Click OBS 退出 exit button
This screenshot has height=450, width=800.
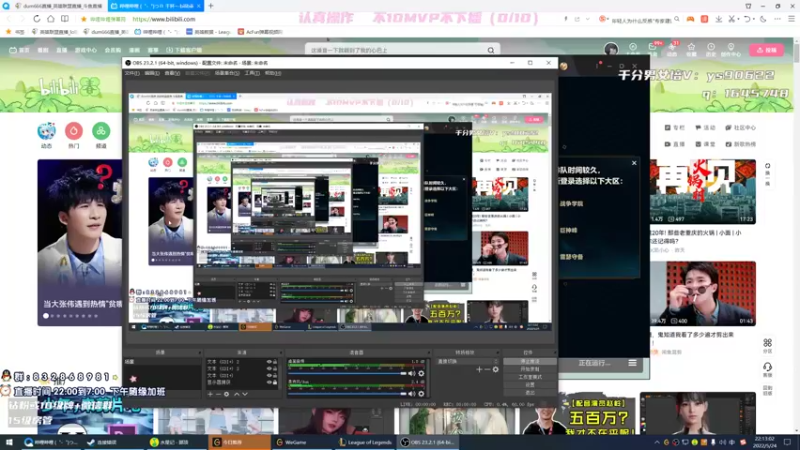[530, 392]
